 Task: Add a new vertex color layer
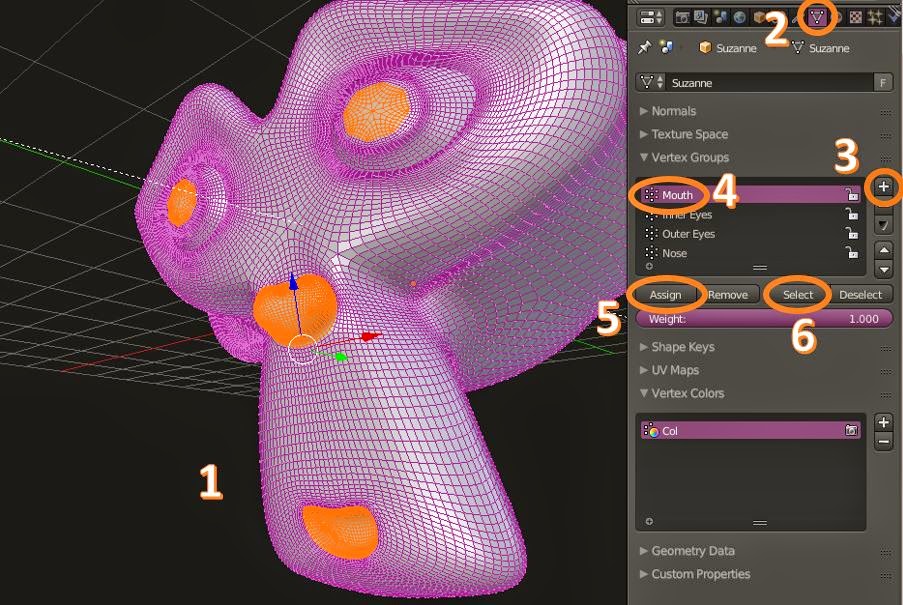click(884, 422)
